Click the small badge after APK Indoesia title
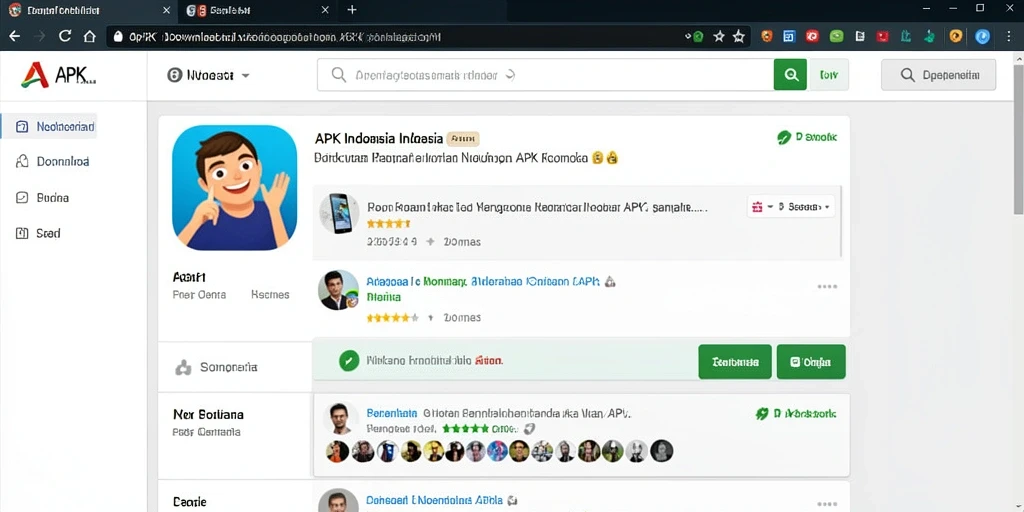 pyautogui.click(x=463, y=138)
